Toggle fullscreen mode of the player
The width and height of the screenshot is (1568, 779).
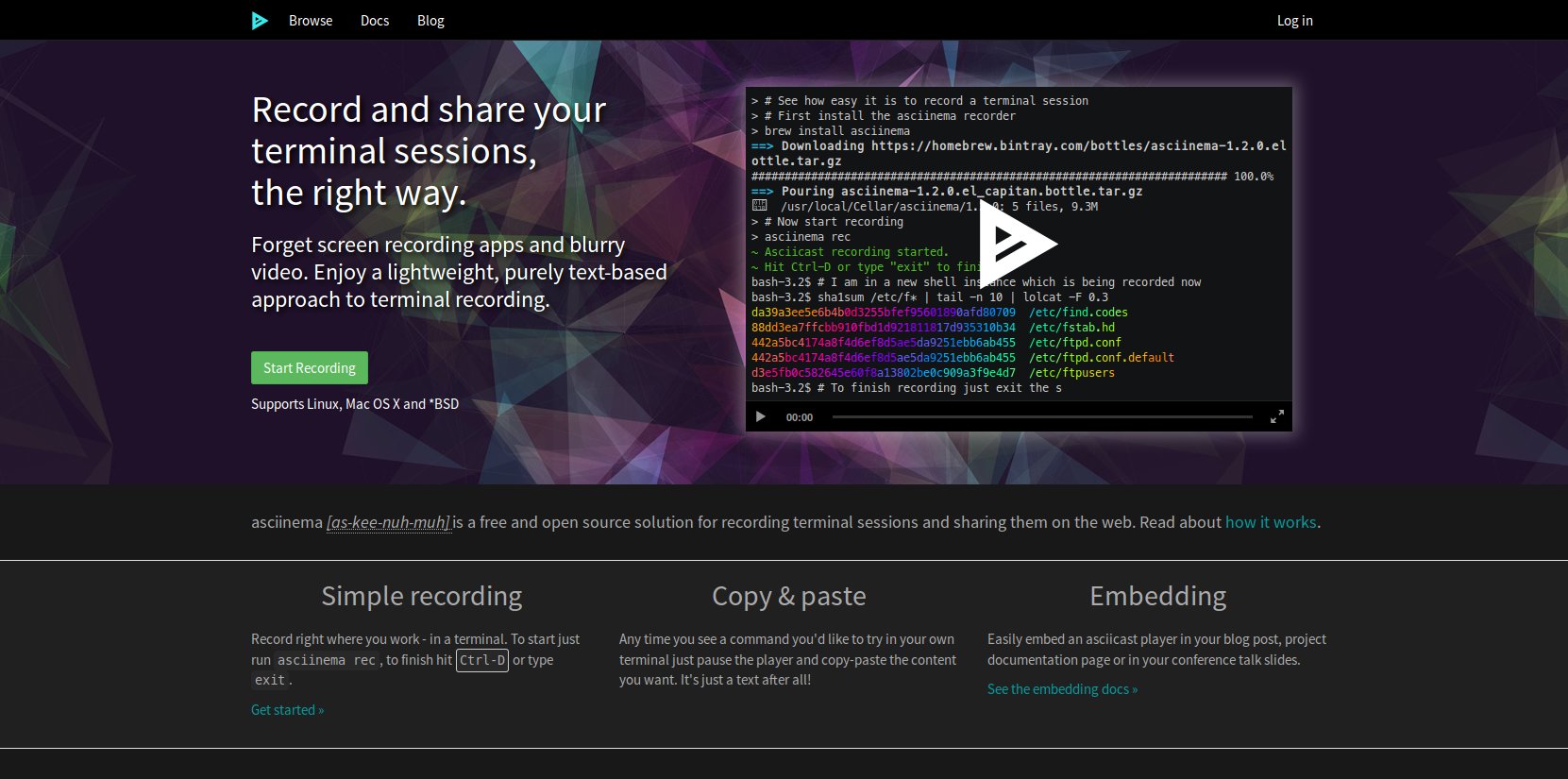click(x=1276, y=416)
